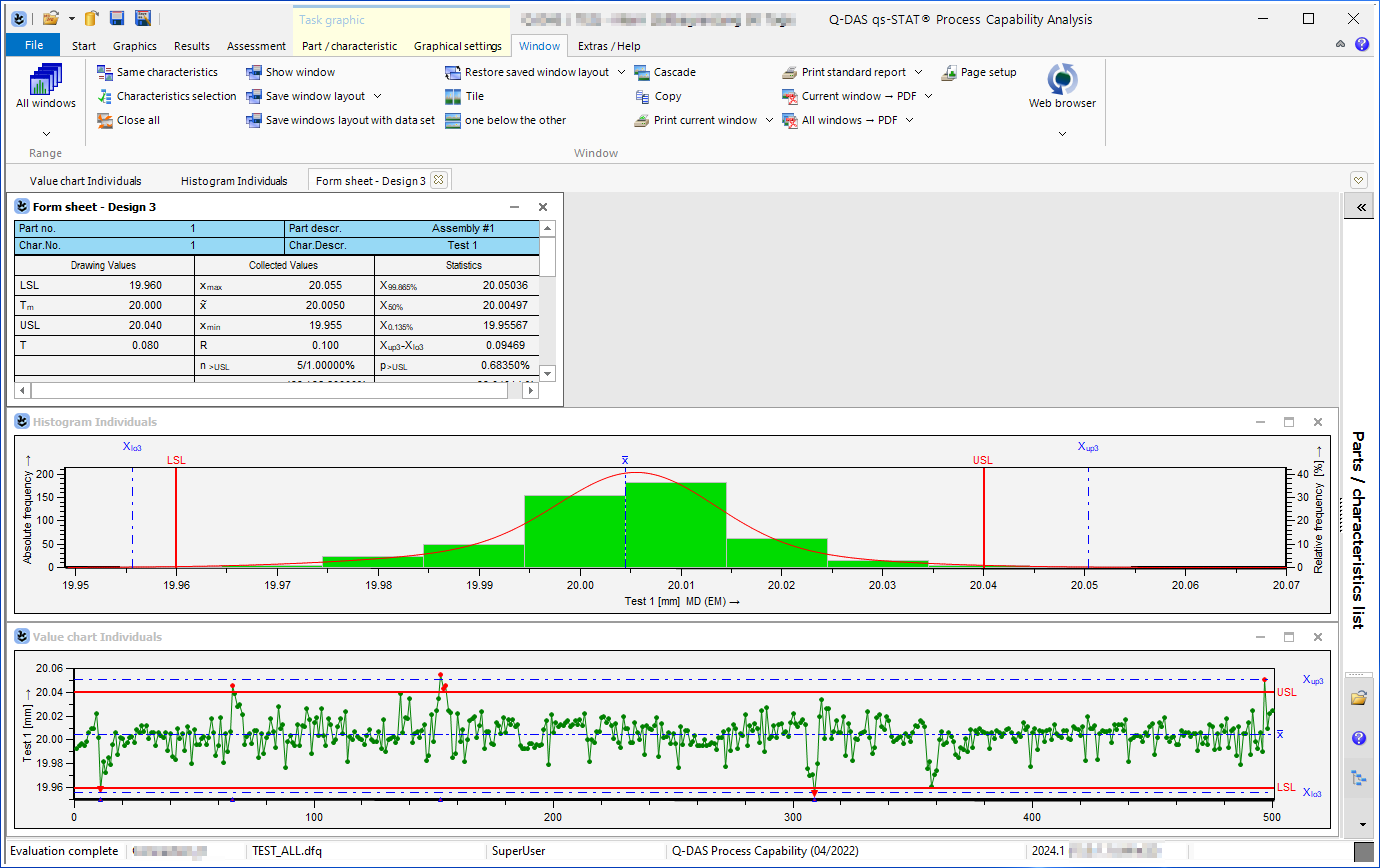Cascade the windows
This screenshot has width=1380, height=868.
pos(665,72)
